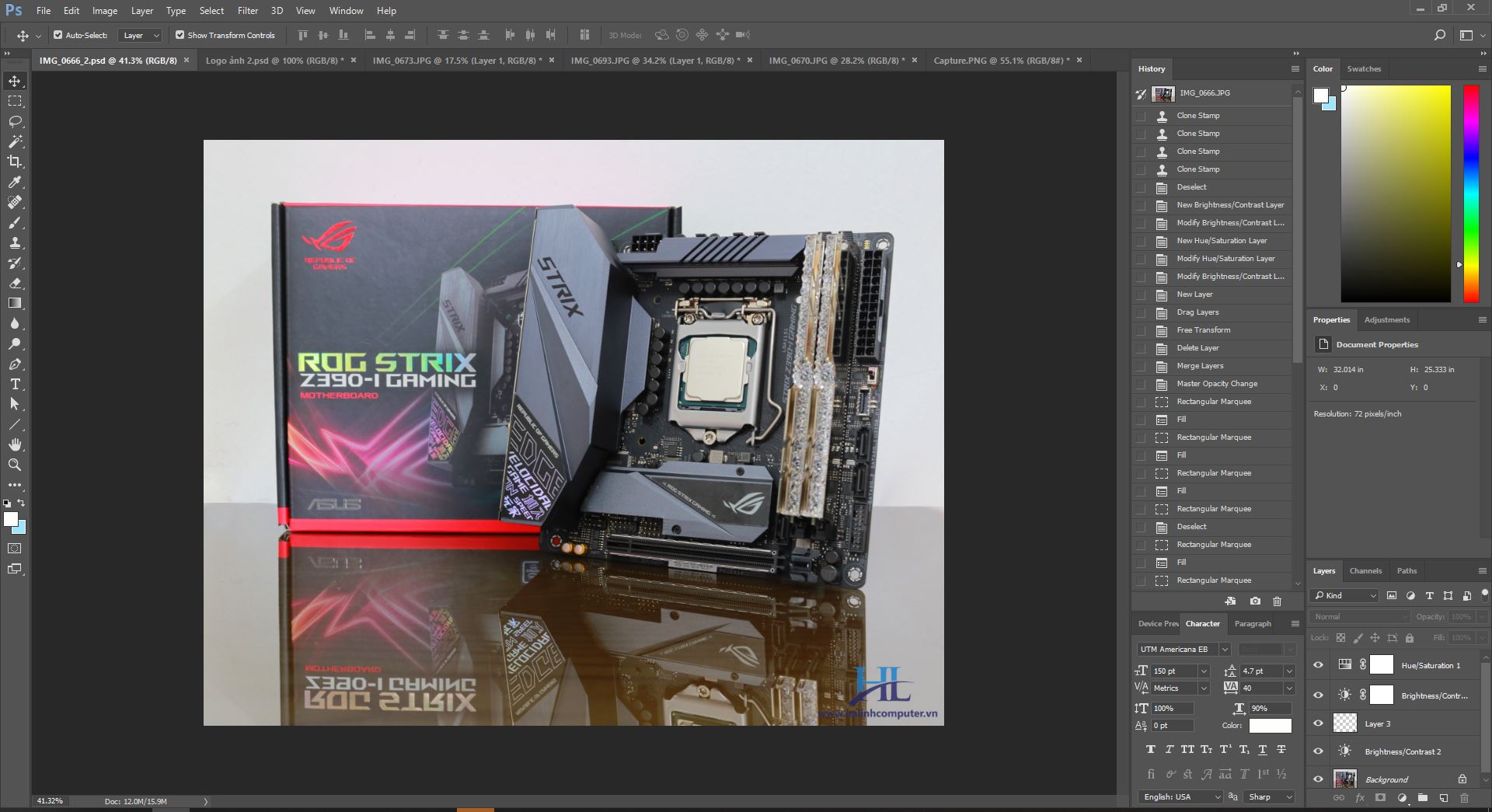This screenshot has height=812, width=1492.
Task: Create new snapshot camera icon in History
Action: pyautogui.click(x=1255, y=601)
